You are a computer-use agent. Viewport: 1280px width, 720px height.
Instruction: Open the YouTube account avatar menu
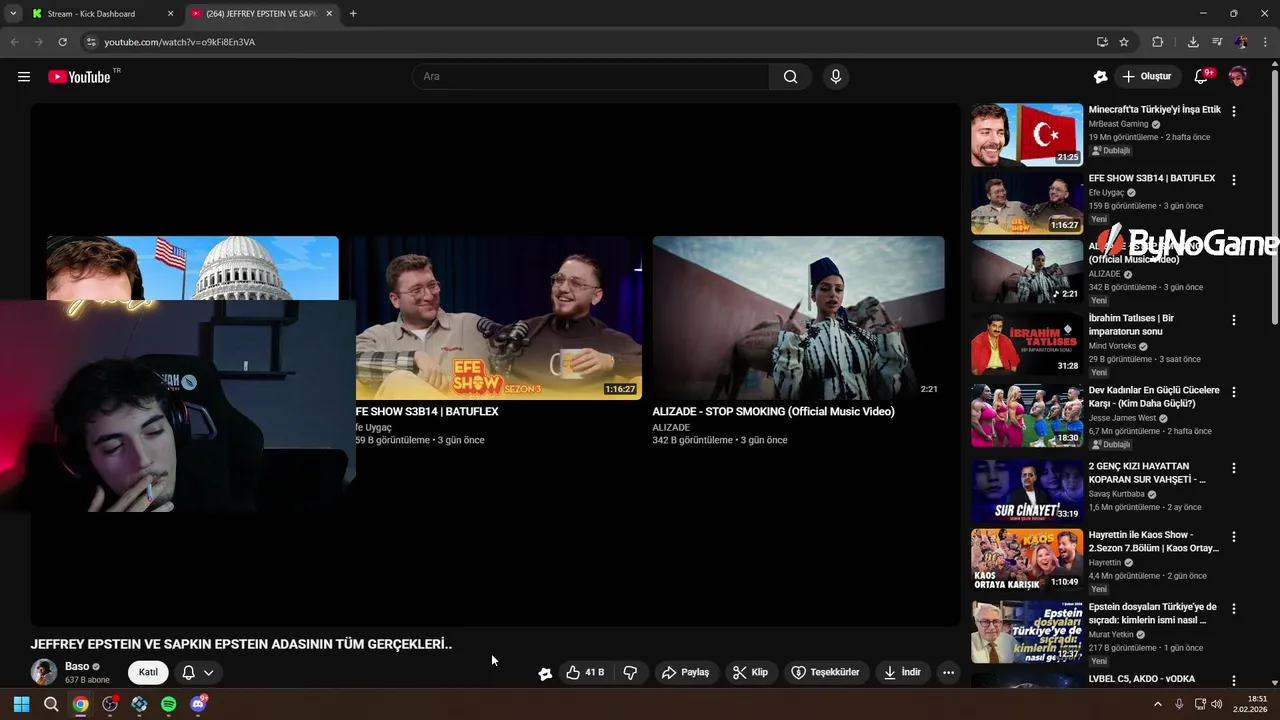1238,77
